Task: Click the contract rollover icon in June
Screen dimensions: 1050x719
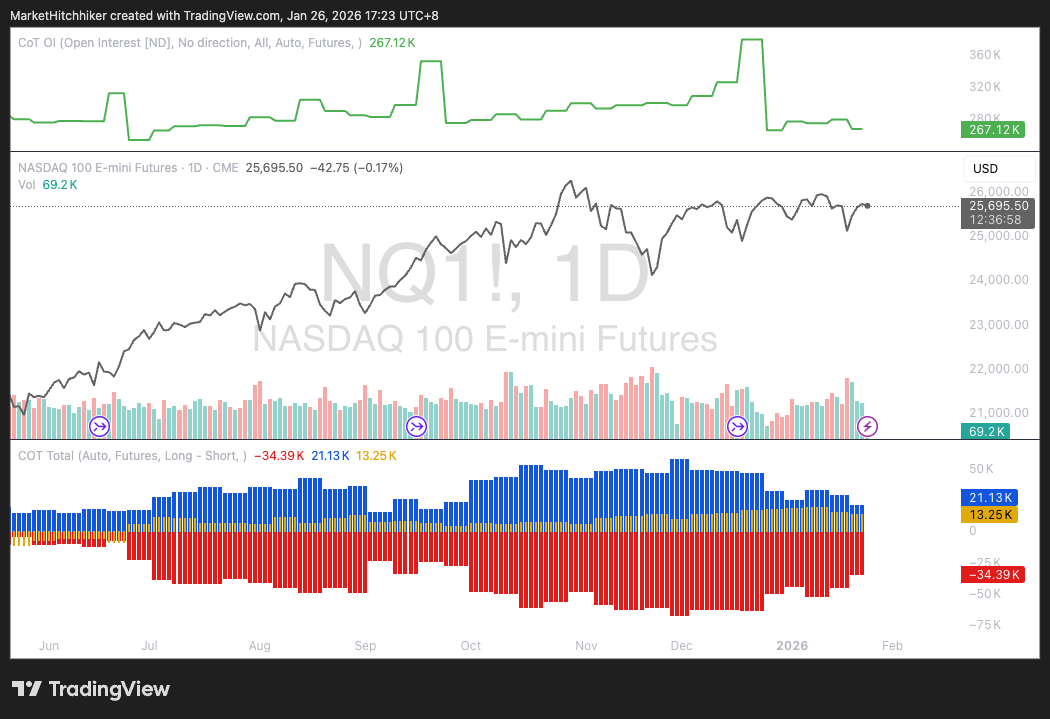Action: (100, 426)
